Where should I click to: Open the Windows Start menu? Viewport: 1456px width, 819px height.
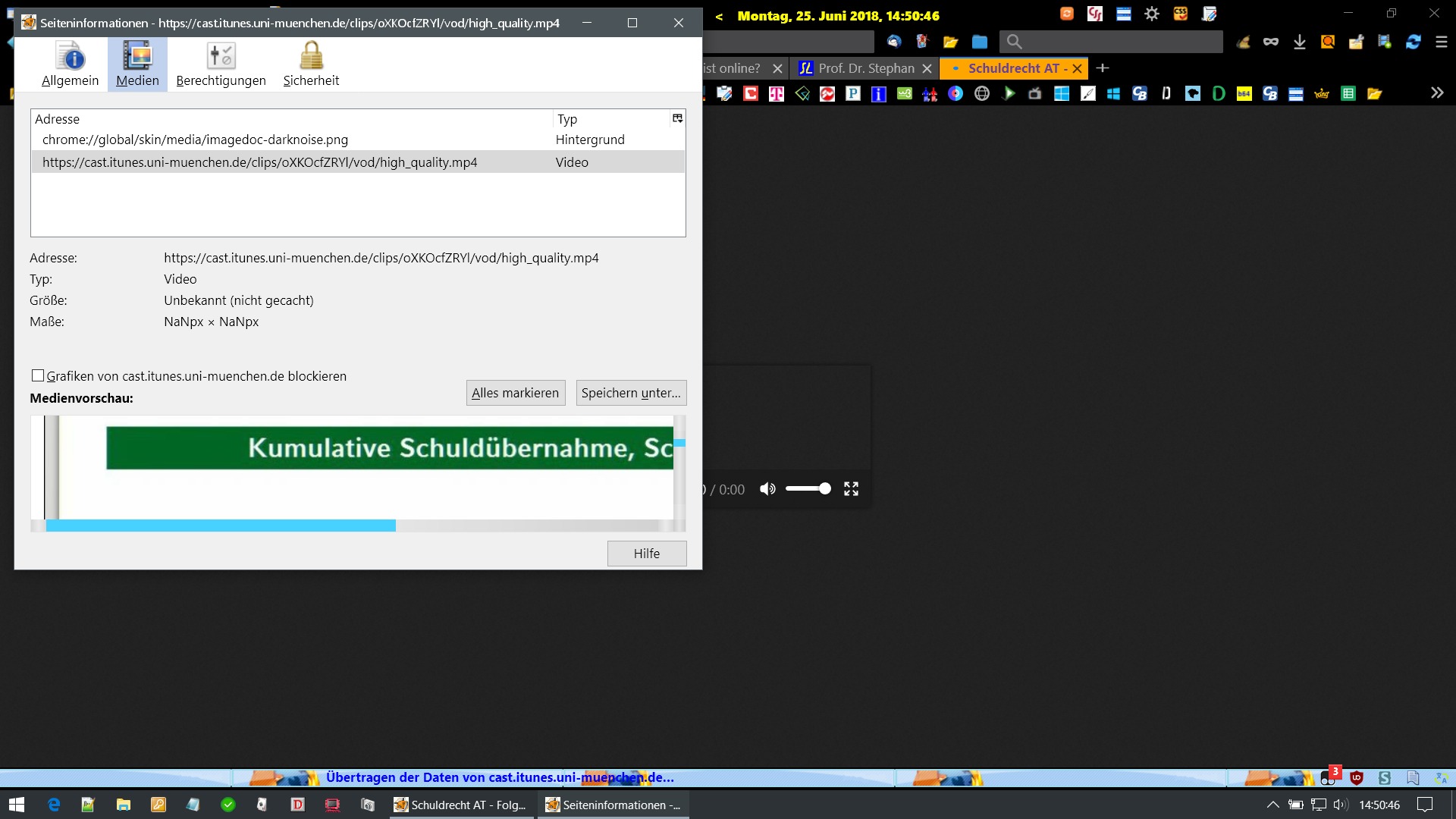point(17,805)
